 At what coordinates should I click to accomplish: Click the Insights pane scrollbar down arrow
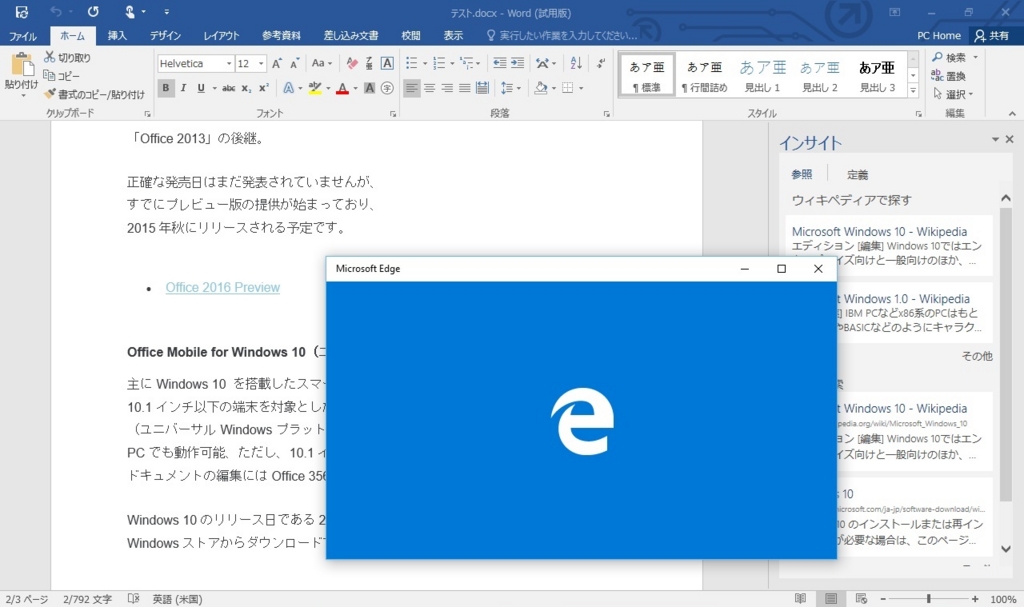pyautogui.click(x=1005, y=549)
